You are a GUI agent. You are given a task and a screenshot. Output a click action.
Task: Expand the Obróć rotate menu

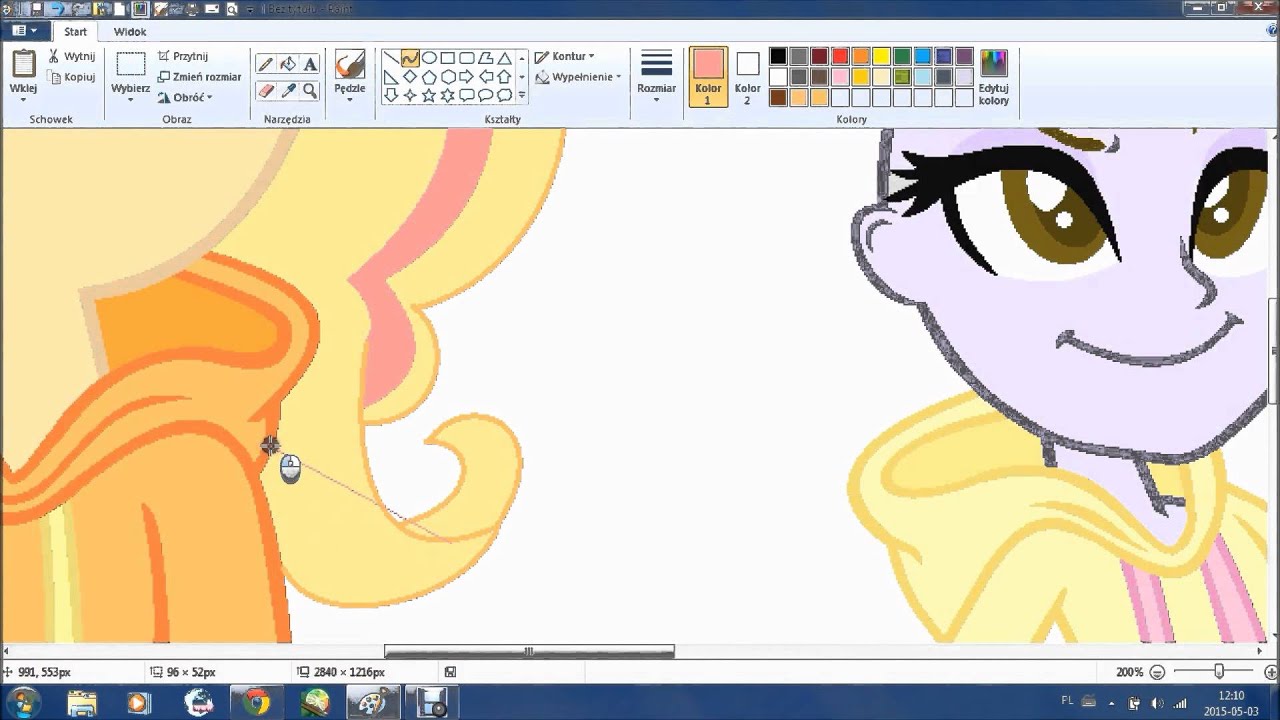185,97
